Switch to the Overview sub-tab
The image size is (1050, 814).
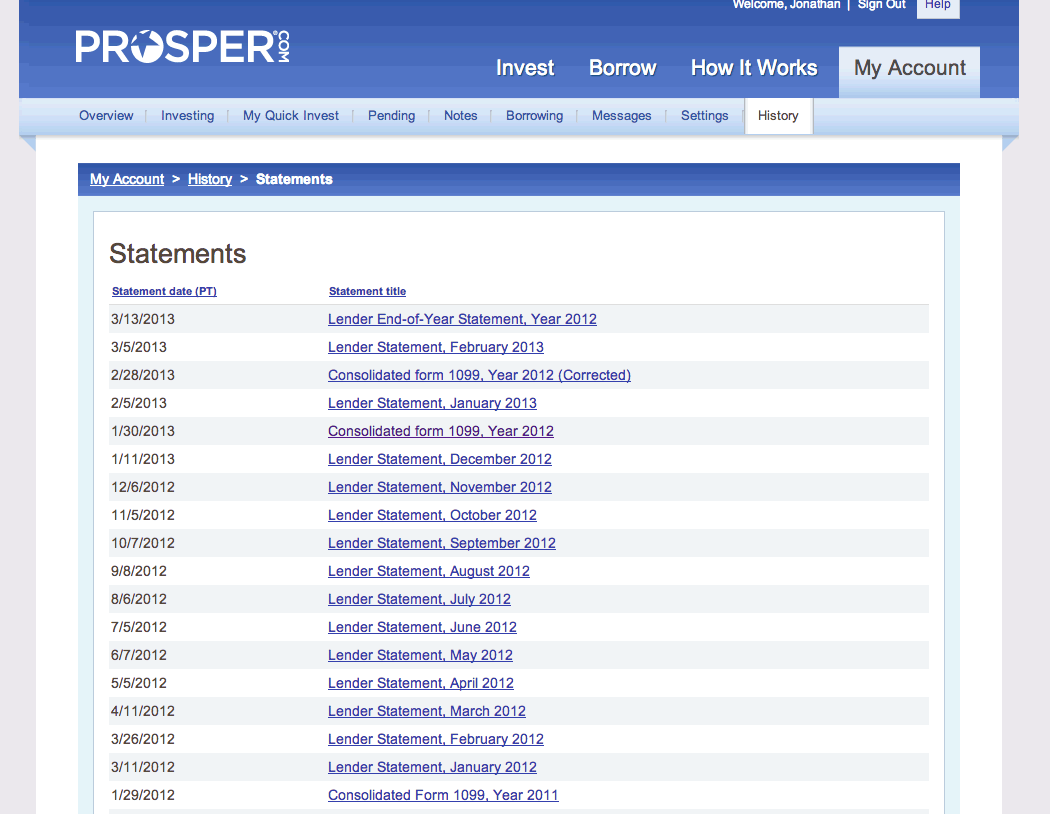click(x=106, y=116)
